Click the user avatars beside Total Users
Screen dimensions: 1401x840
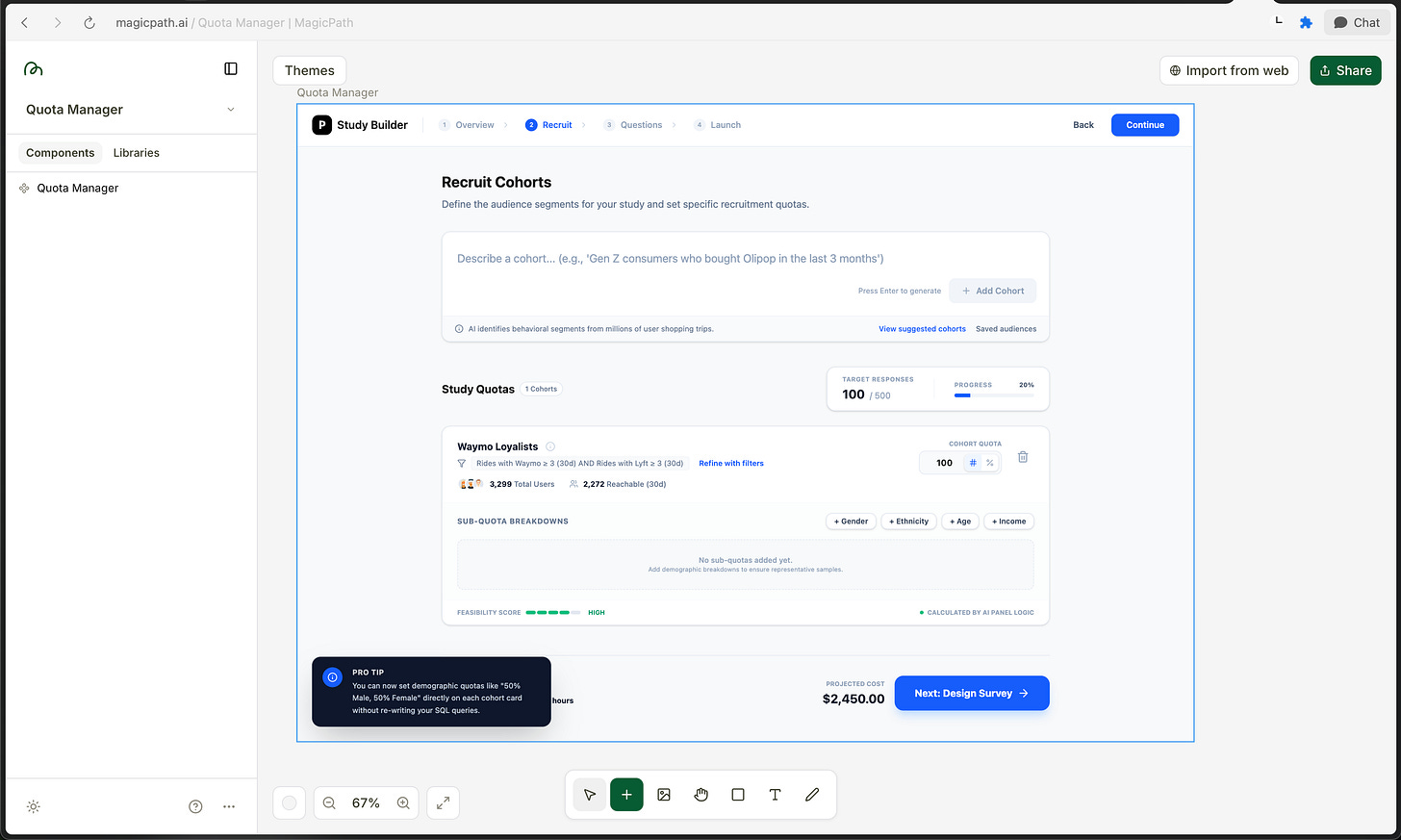(x=471, y=484)
